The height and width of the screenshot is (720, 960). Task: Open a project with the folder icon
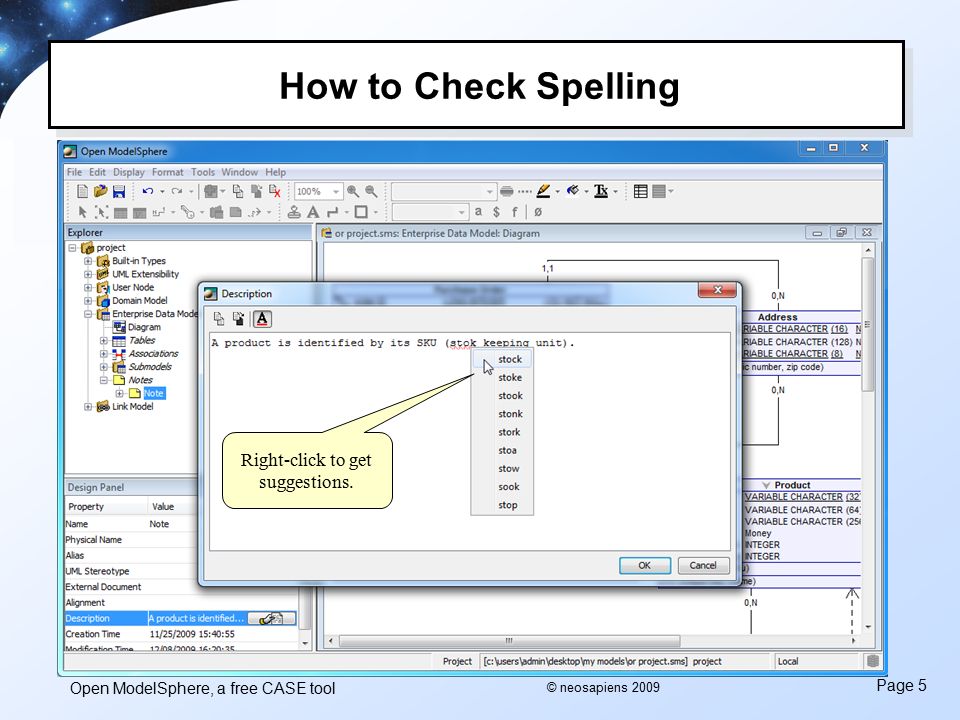click(x=100, y=192)
